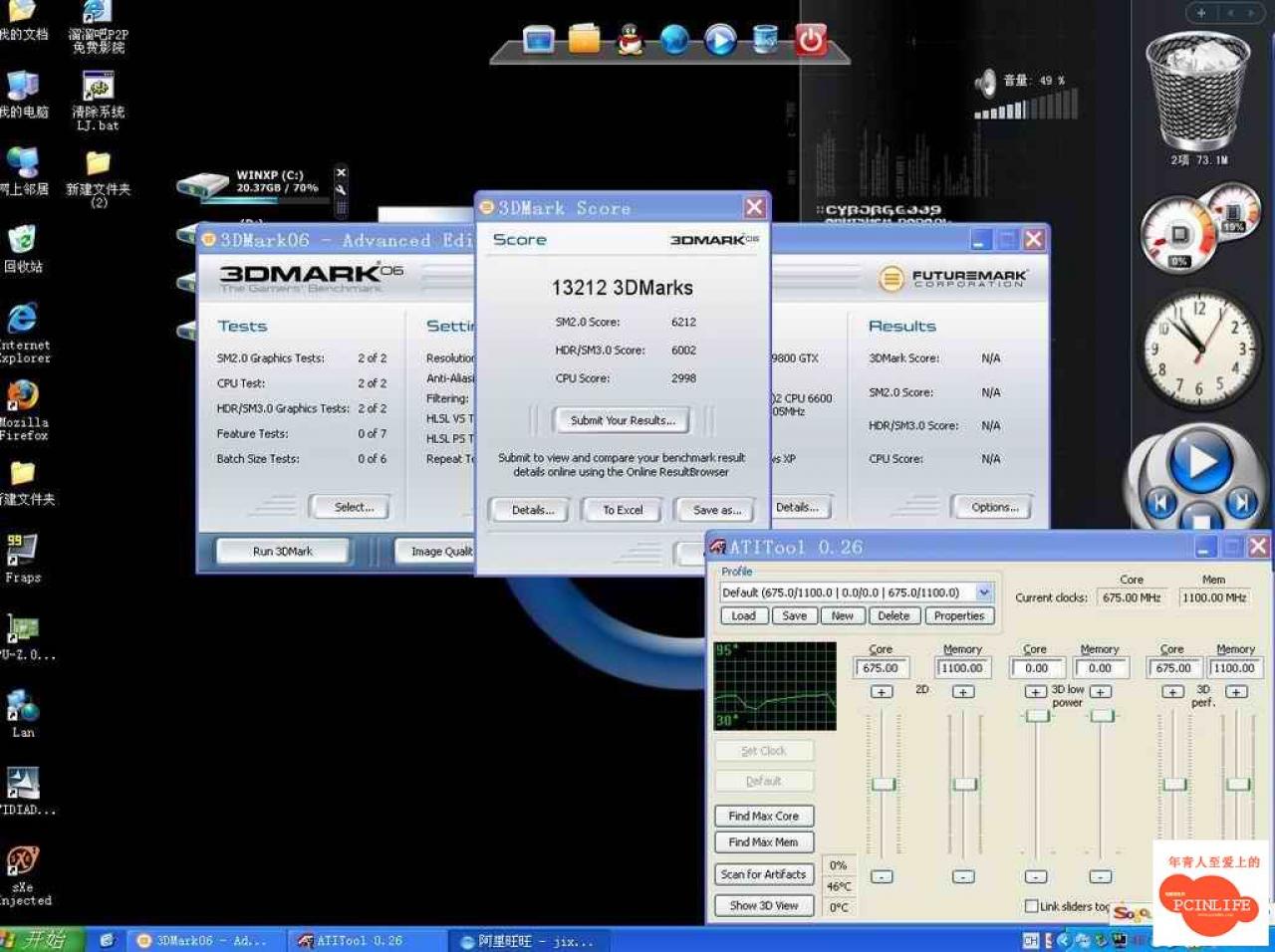Open 我的电脑 desktop icon
Image resolution: width=1275 pixels, height=952 pixels.
coord(22,96)
